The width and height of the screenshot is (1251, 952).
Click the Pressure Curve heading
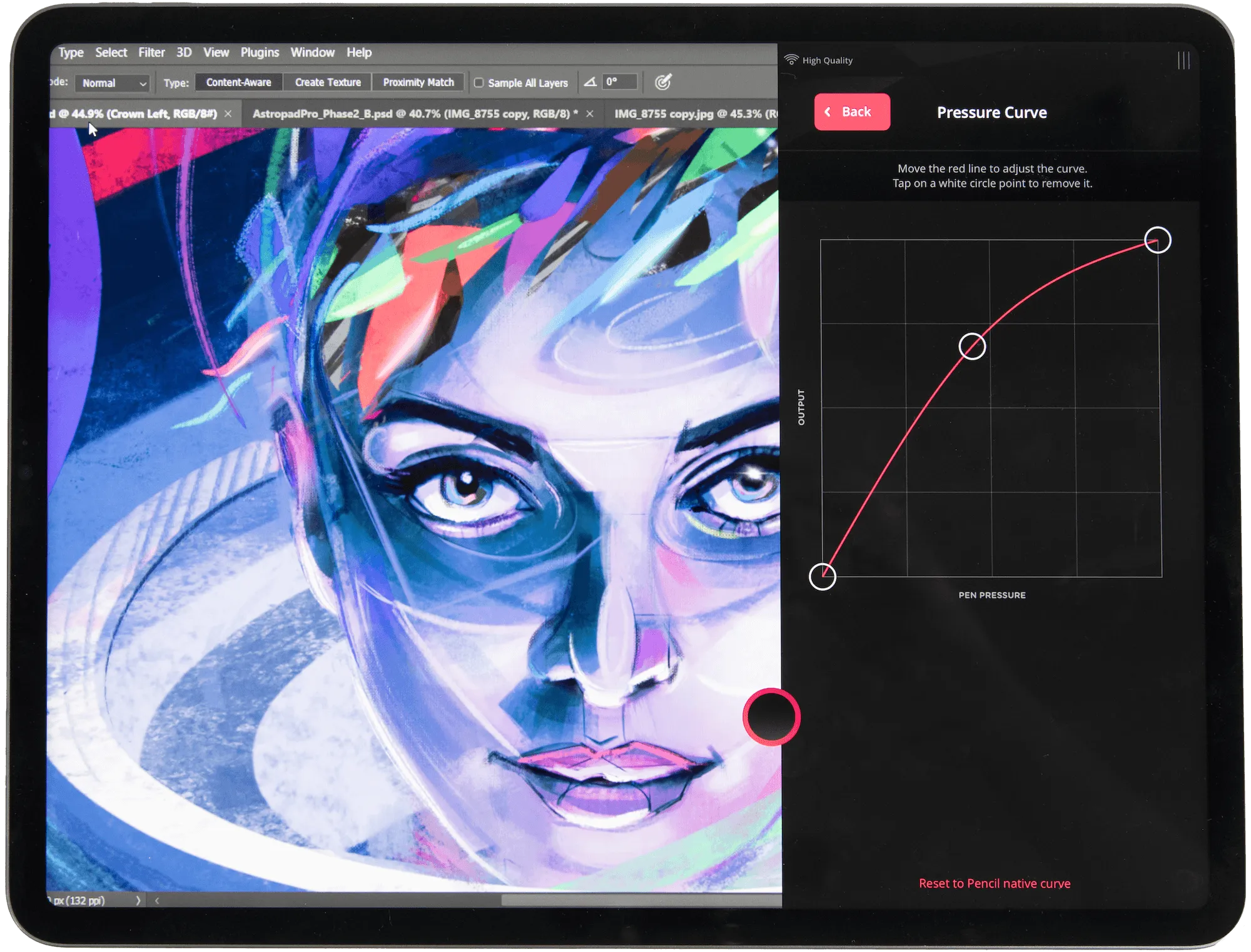(991, 113)
